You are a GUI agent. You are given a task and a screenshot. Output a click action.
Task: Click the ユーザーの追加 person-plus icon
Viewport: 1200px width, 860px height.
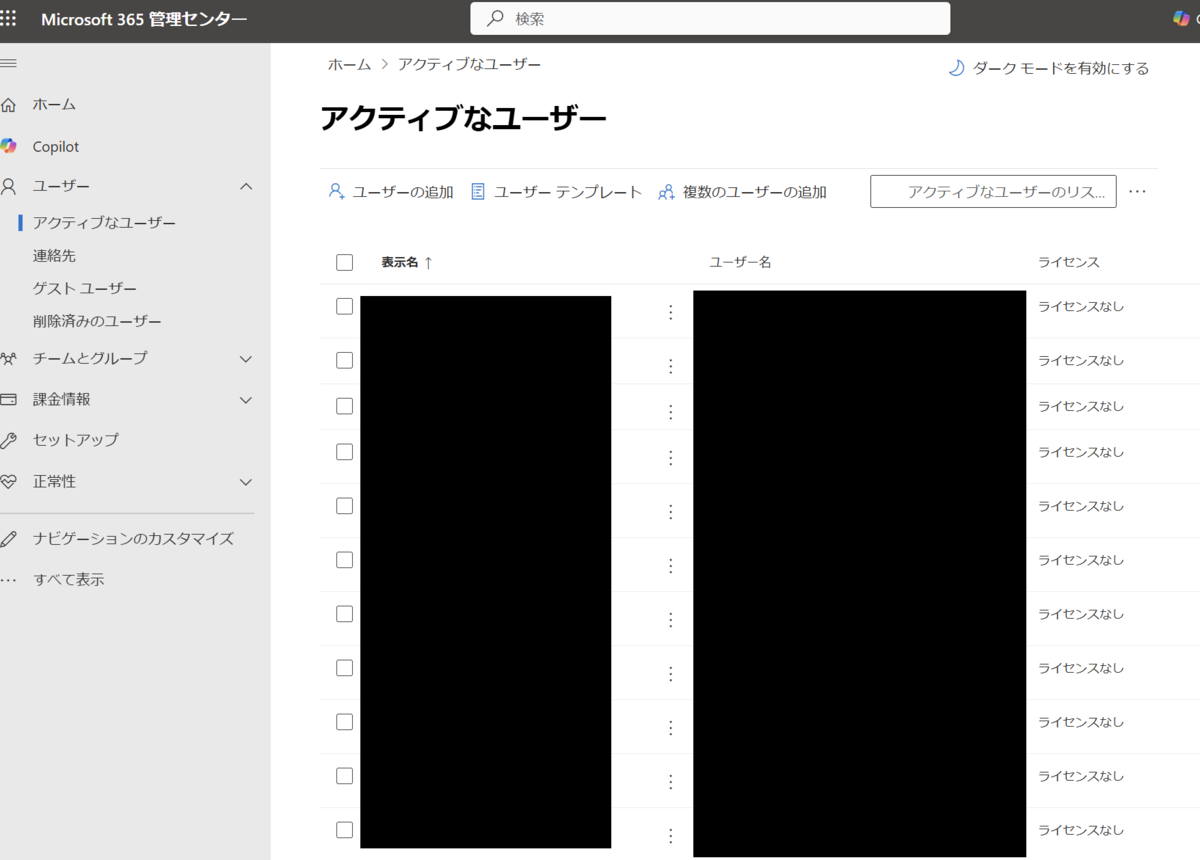(x=337, y=191)
